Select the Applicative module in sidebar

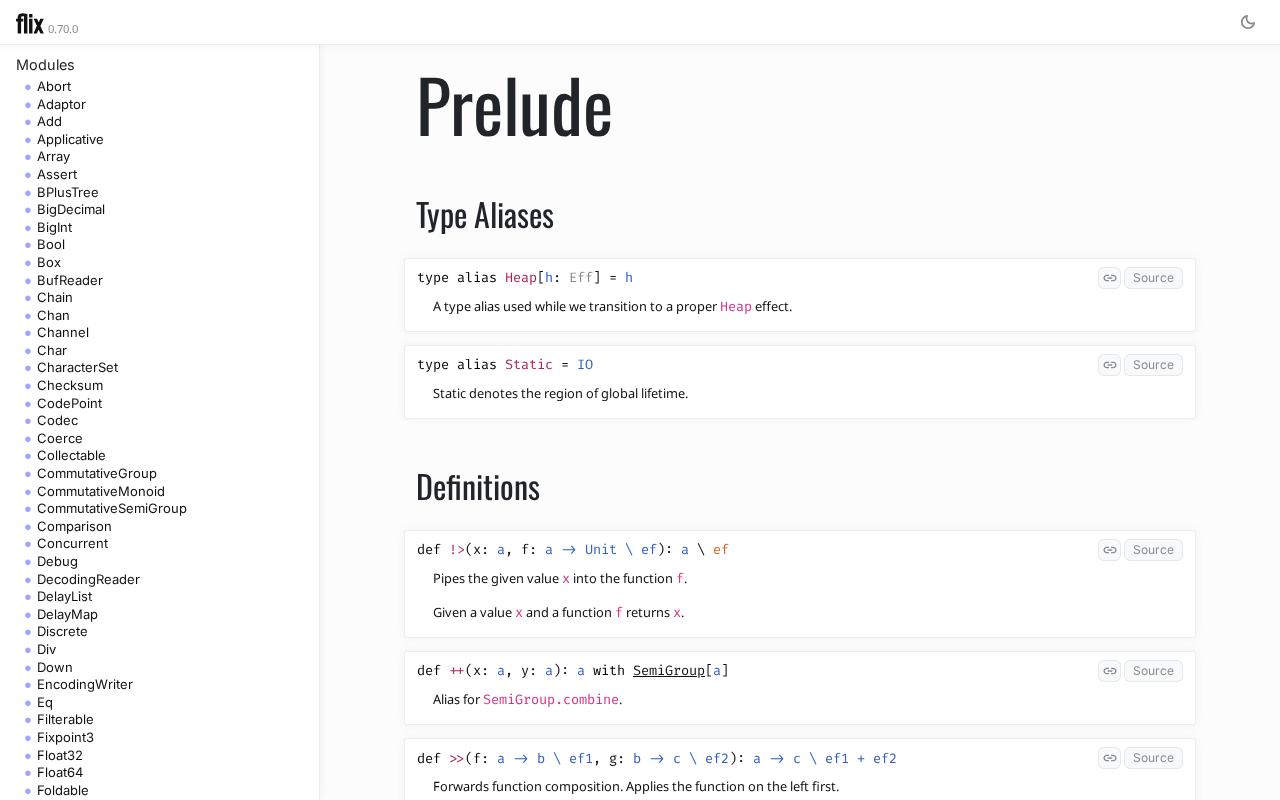70,139
